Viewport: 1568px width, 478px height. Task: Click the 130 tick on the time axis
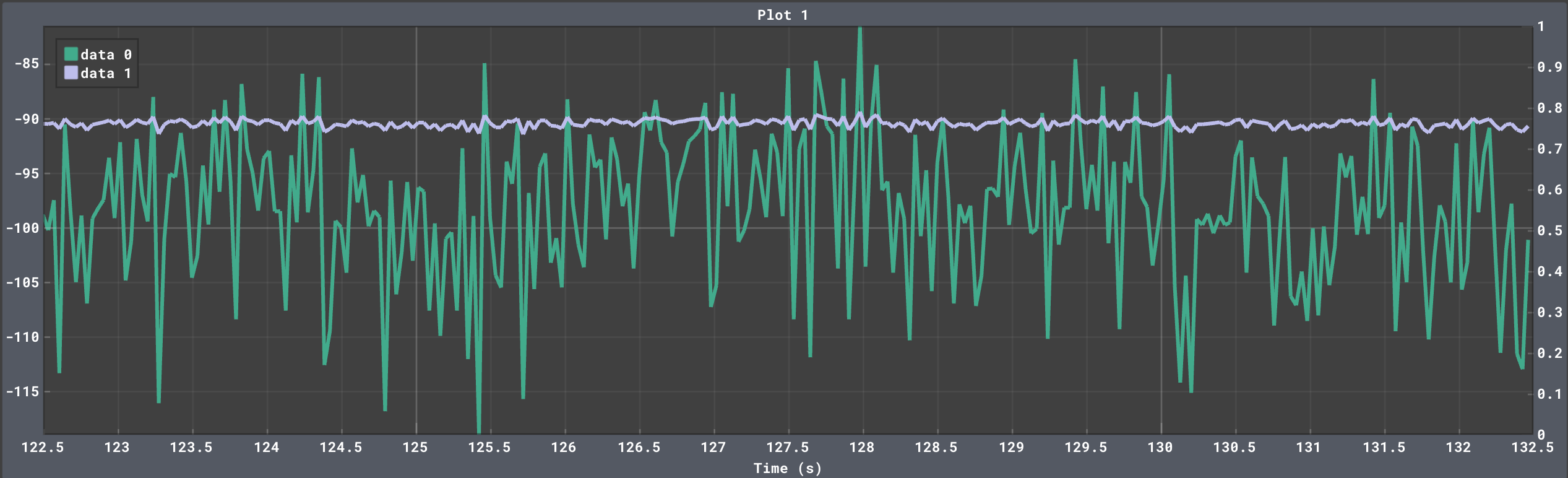1160,447
